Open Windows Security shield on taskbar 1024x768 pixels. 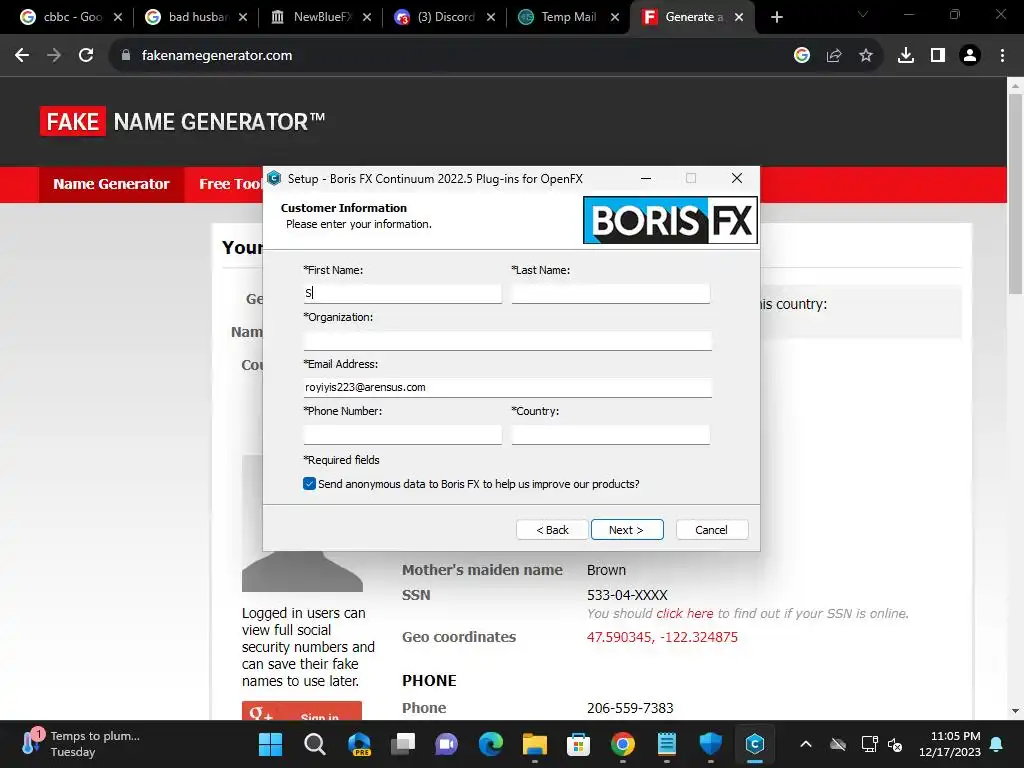(711, 744)
